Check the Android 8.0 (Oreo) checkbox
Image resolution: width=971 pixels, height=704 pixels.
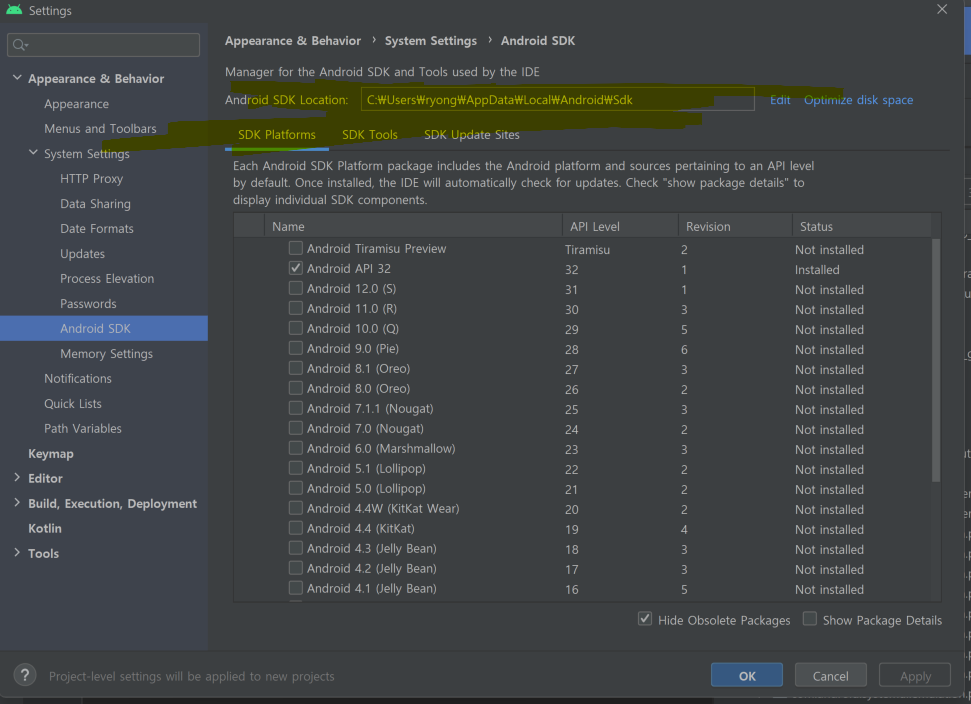(x=296, y=388)
